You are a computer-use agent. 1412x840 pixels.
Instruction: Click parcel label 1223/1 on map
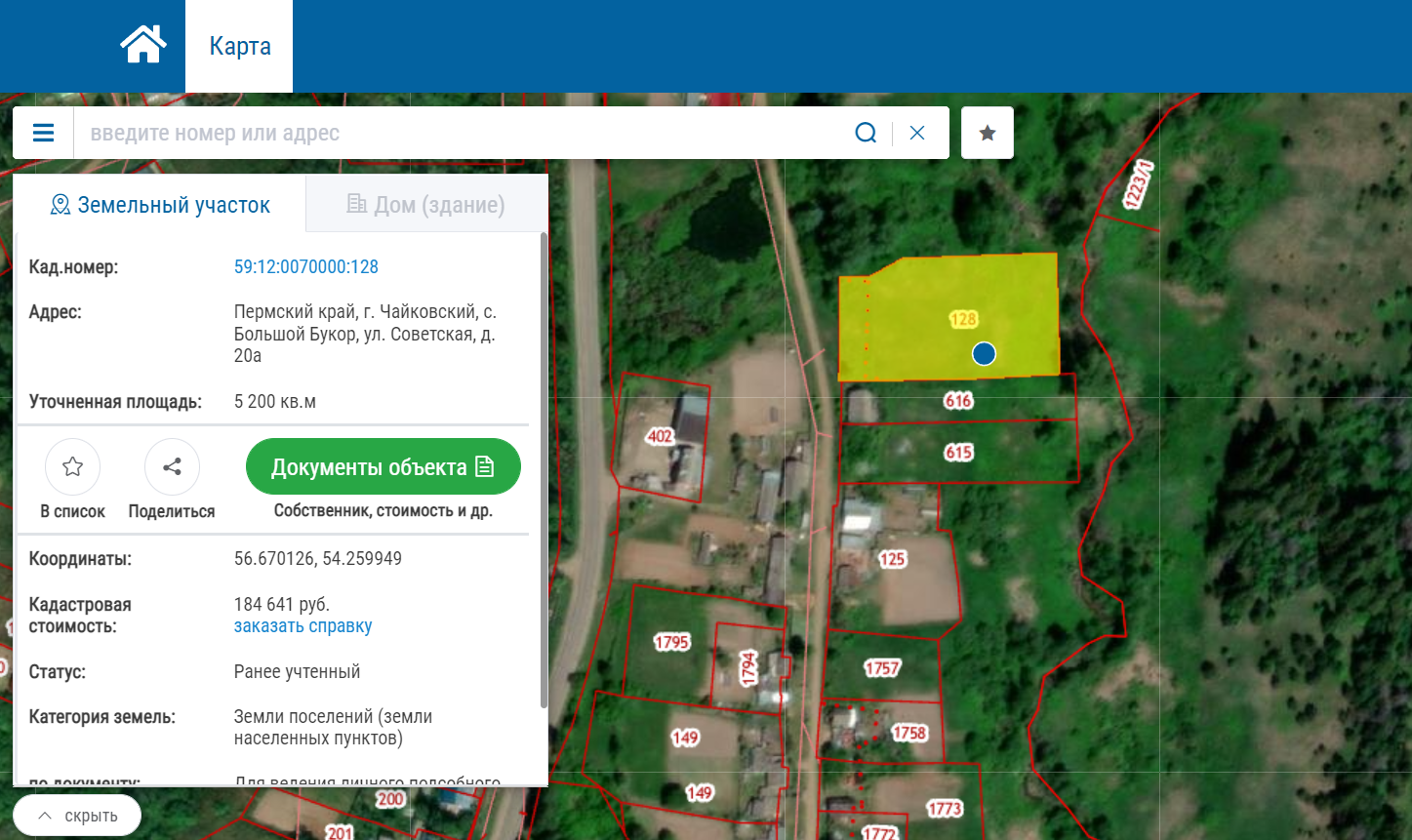1139,184
